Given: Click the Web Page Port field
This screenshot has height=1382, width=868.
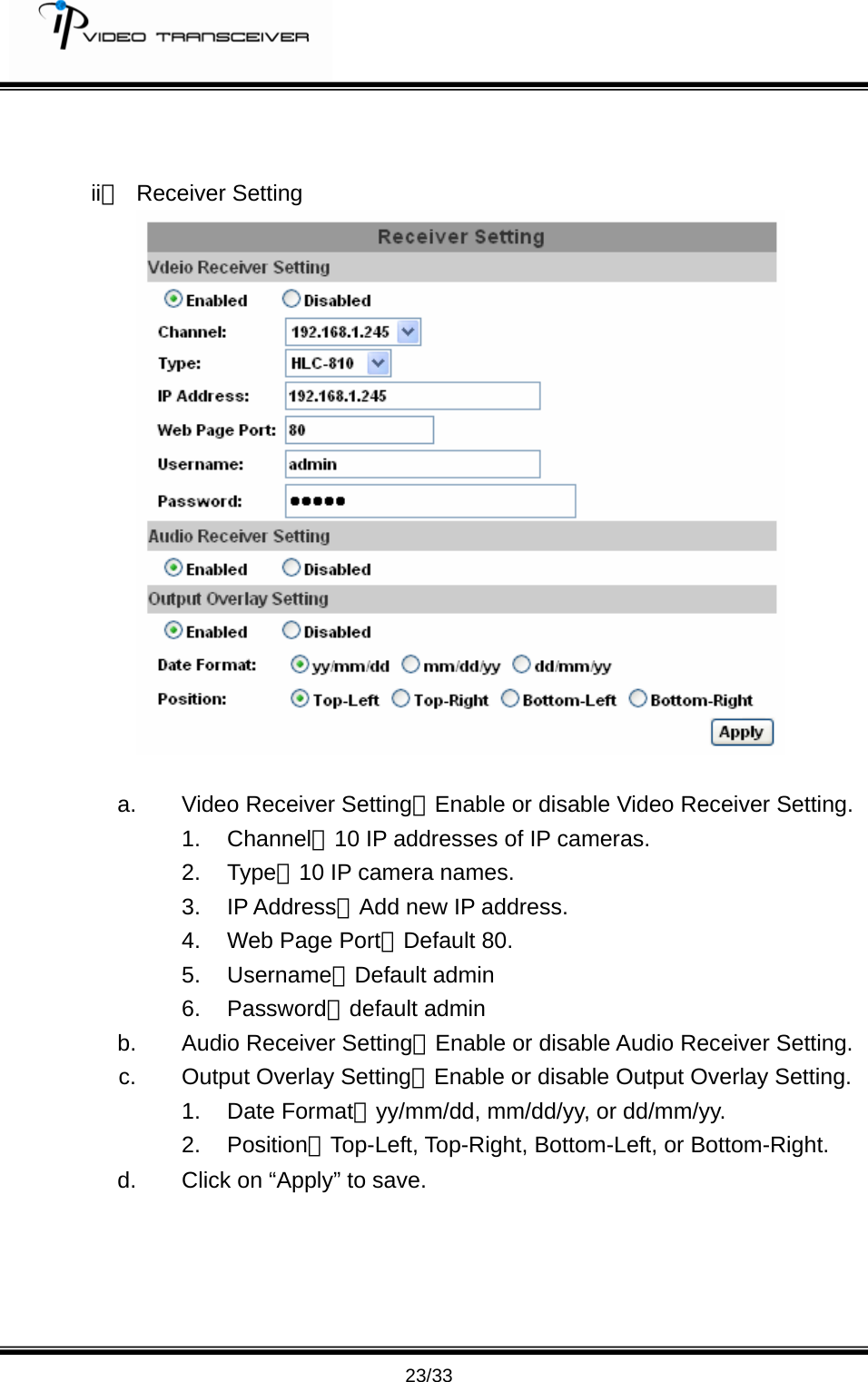Looking at the screenshot, I should click(x=359, y=429).
